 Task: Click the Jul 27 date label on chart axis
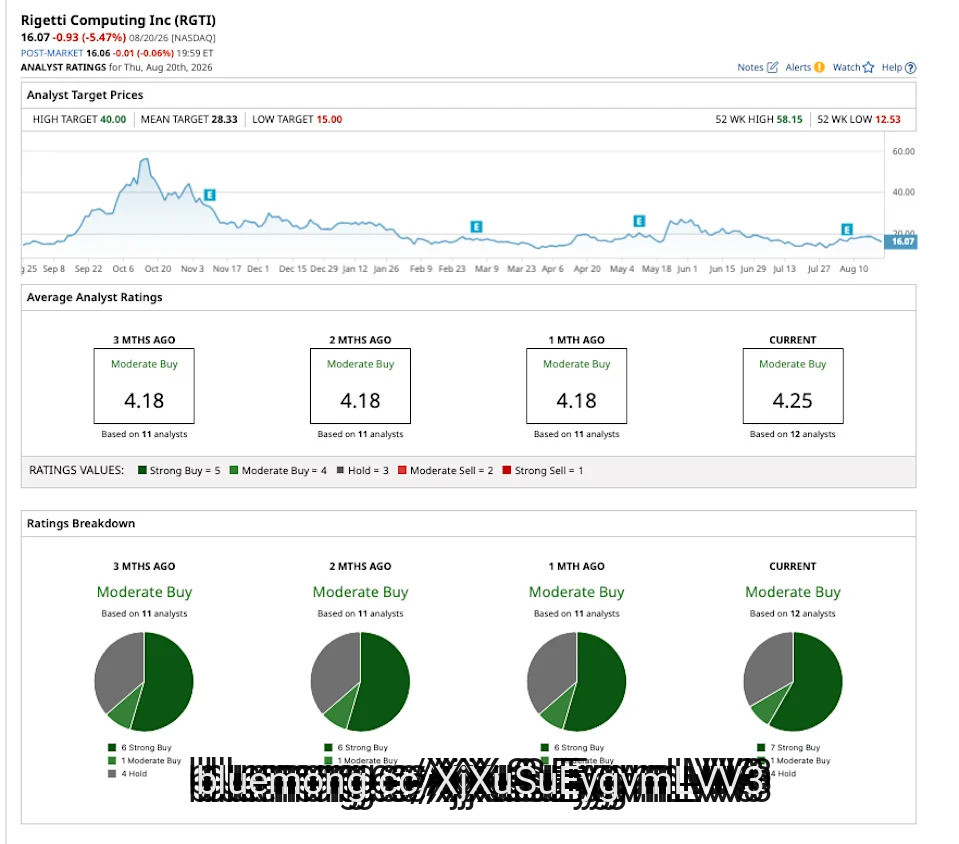[x=819, y=268]
